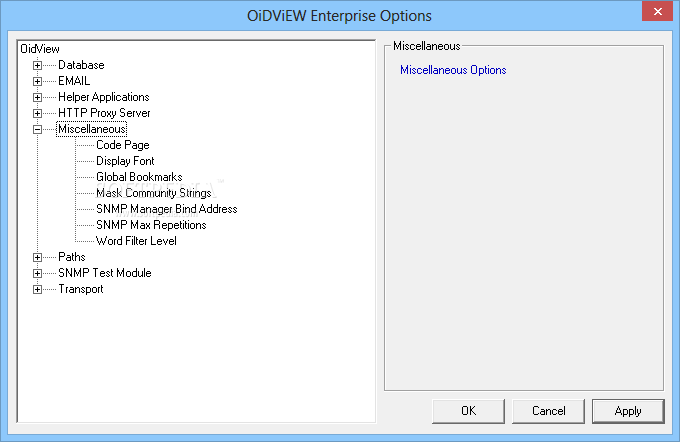Select the OidView root item
Viewport: 680px width, 442px height.
point(40,49)
